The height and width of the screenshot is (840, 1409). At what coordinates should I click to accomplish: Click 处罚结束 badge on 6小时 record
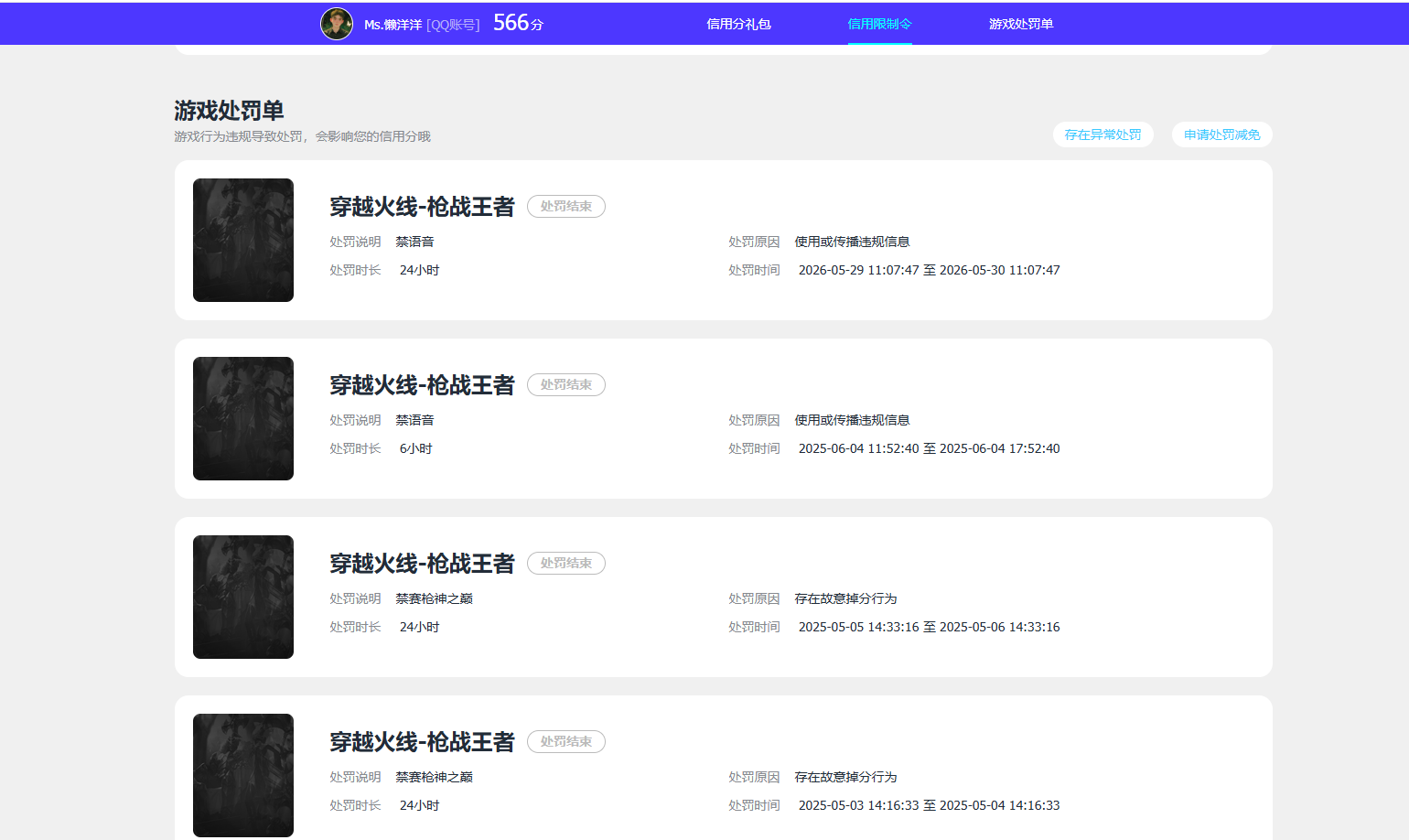coord(566,385)
